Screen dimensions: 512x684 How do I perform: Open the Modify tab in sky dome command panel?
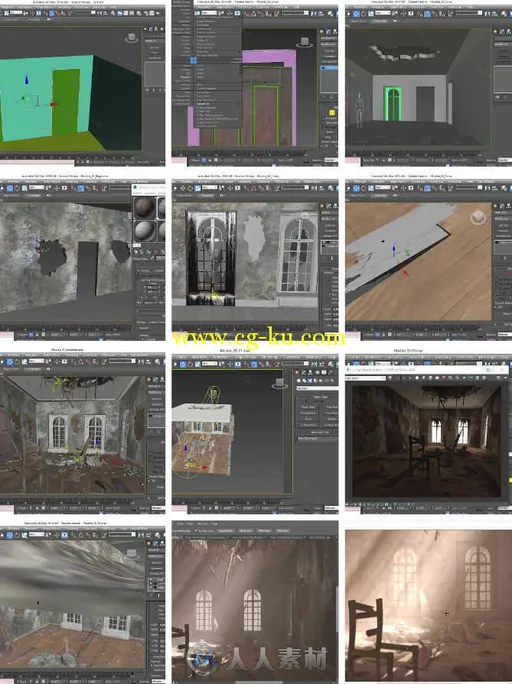tap(157, 543)
